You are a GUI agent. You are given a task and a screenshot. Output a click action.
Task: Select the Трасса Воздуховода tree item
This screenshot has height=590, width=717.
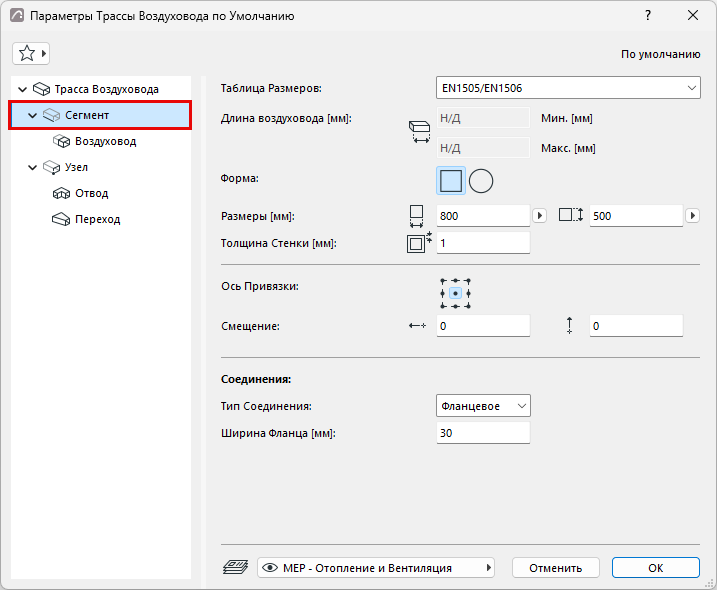point(107,89)
